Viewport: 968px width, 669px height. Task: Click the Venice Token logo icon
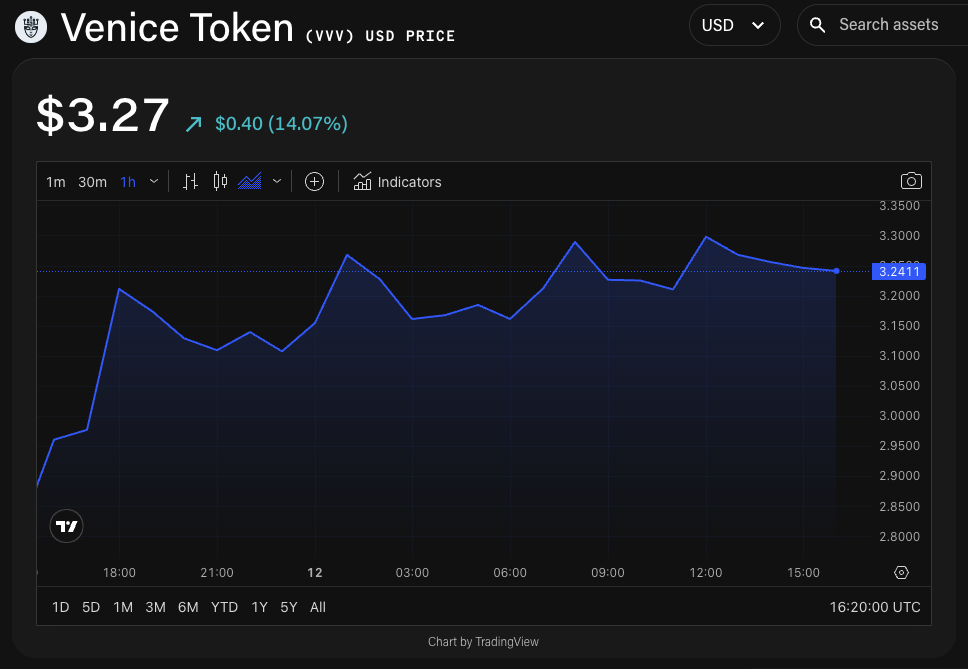point(32,27)
